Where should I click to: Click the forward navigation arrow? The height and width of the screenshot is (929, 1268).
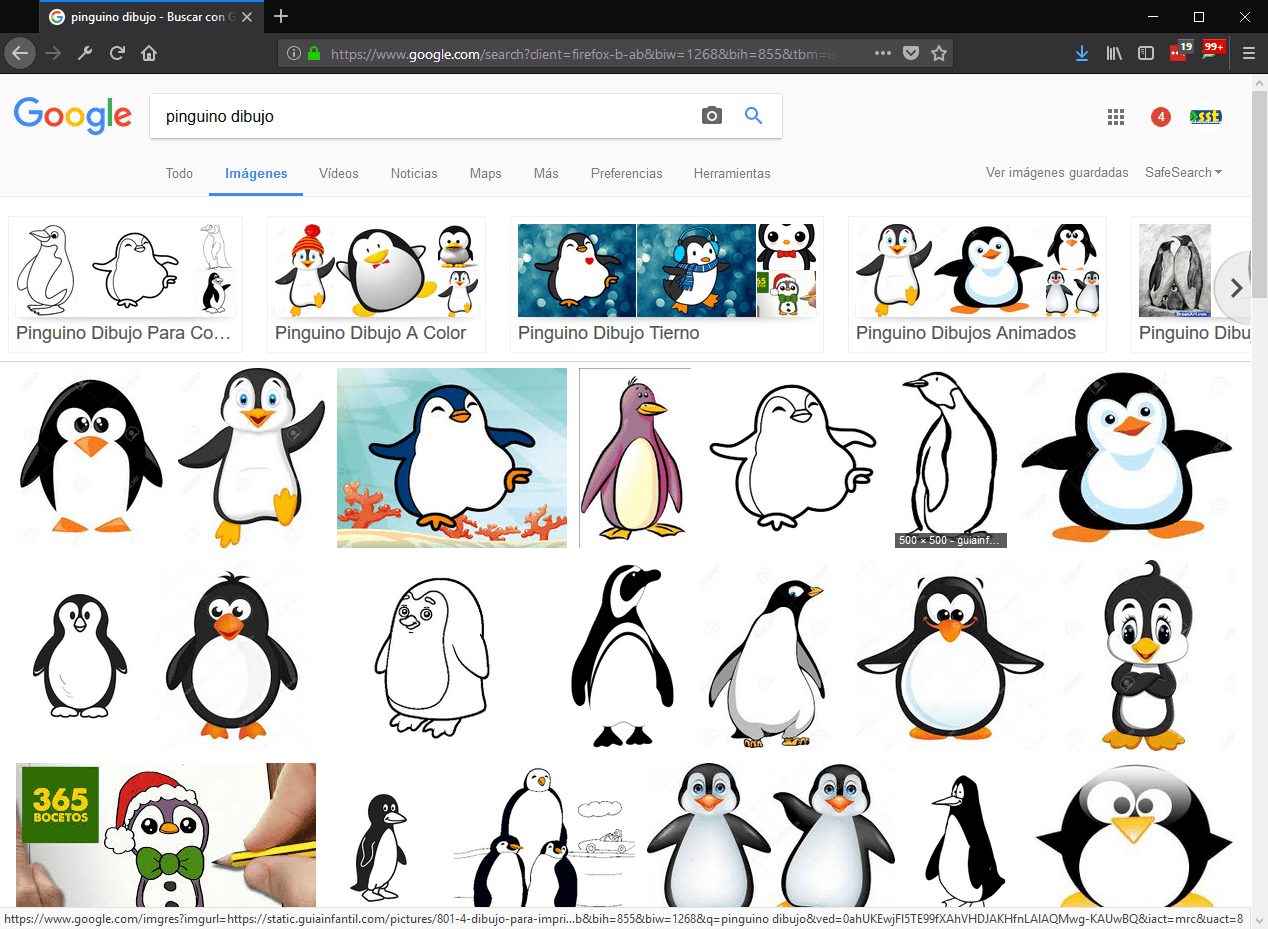pos(53,53)
